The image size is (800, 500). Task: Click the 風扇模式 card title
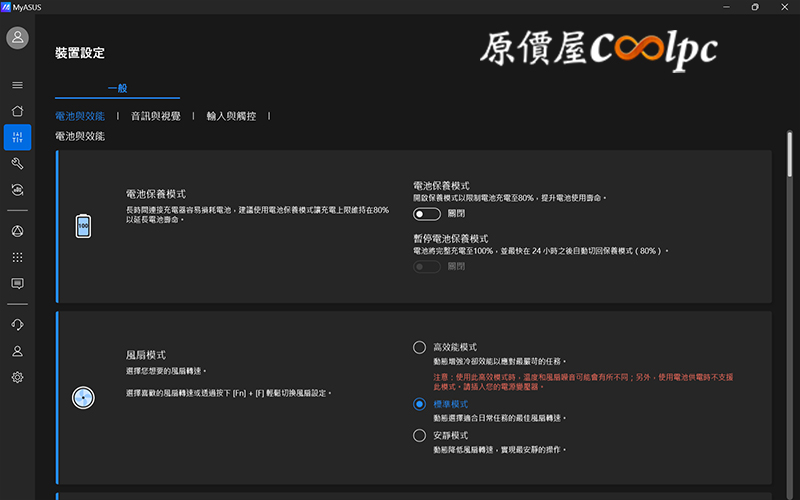click(146, 355)
